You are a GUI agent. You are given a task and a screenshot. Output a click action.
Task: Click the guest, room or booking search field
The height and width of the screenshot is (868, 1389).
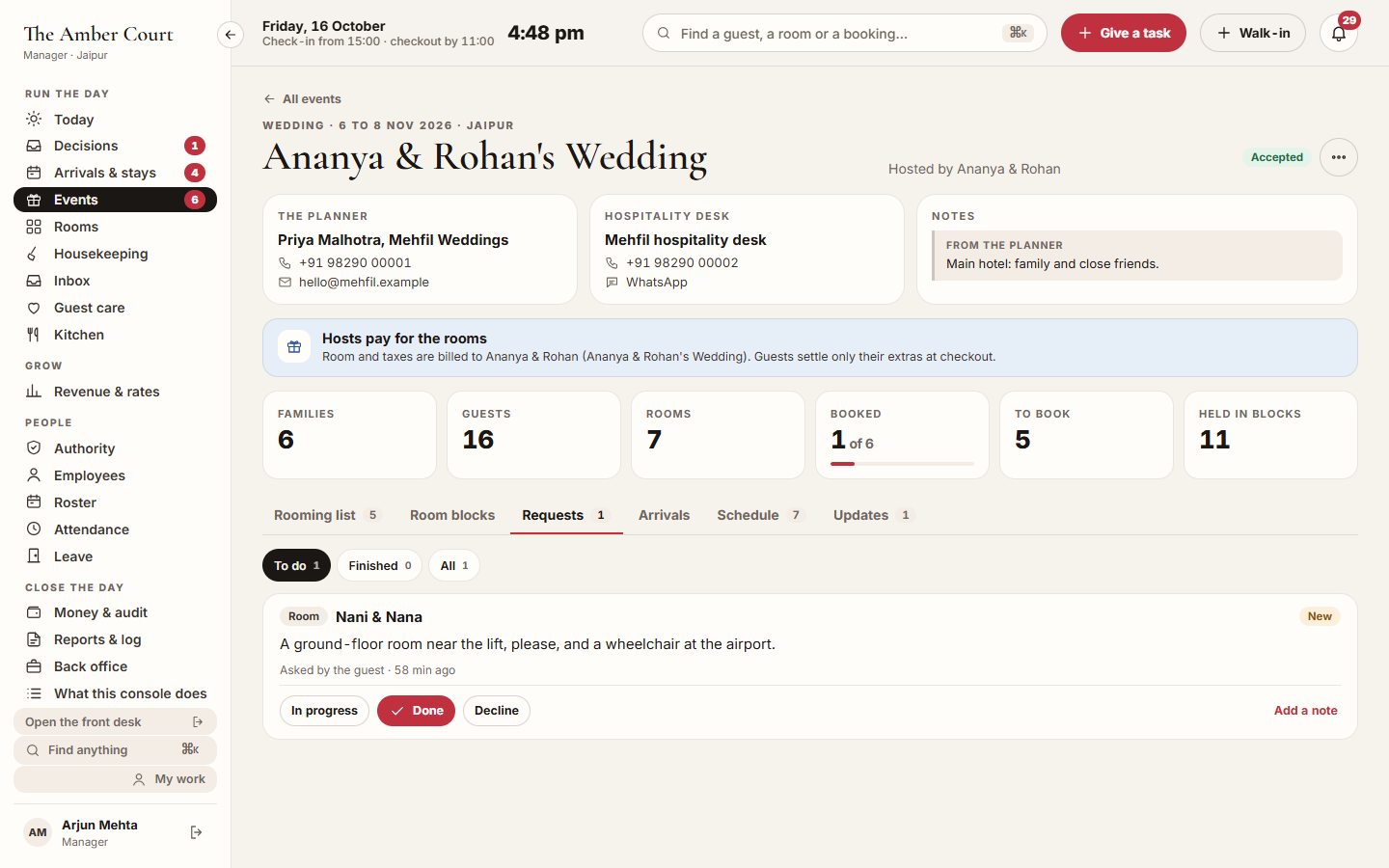[x=845, y=33]
